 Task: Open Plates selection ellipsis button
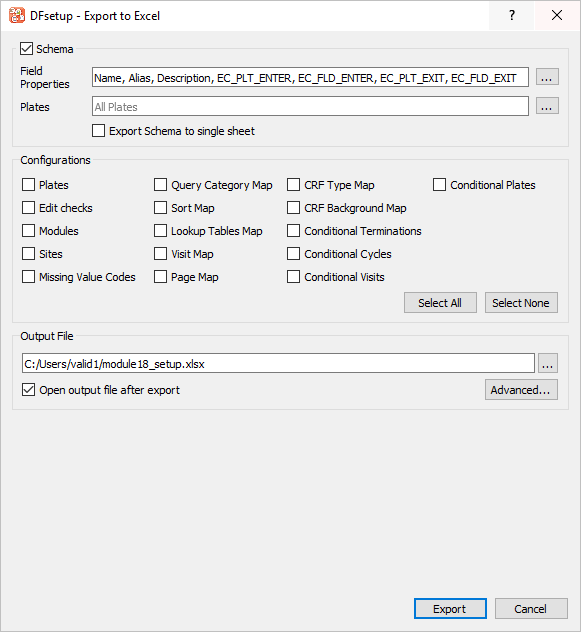pos(547,106)
